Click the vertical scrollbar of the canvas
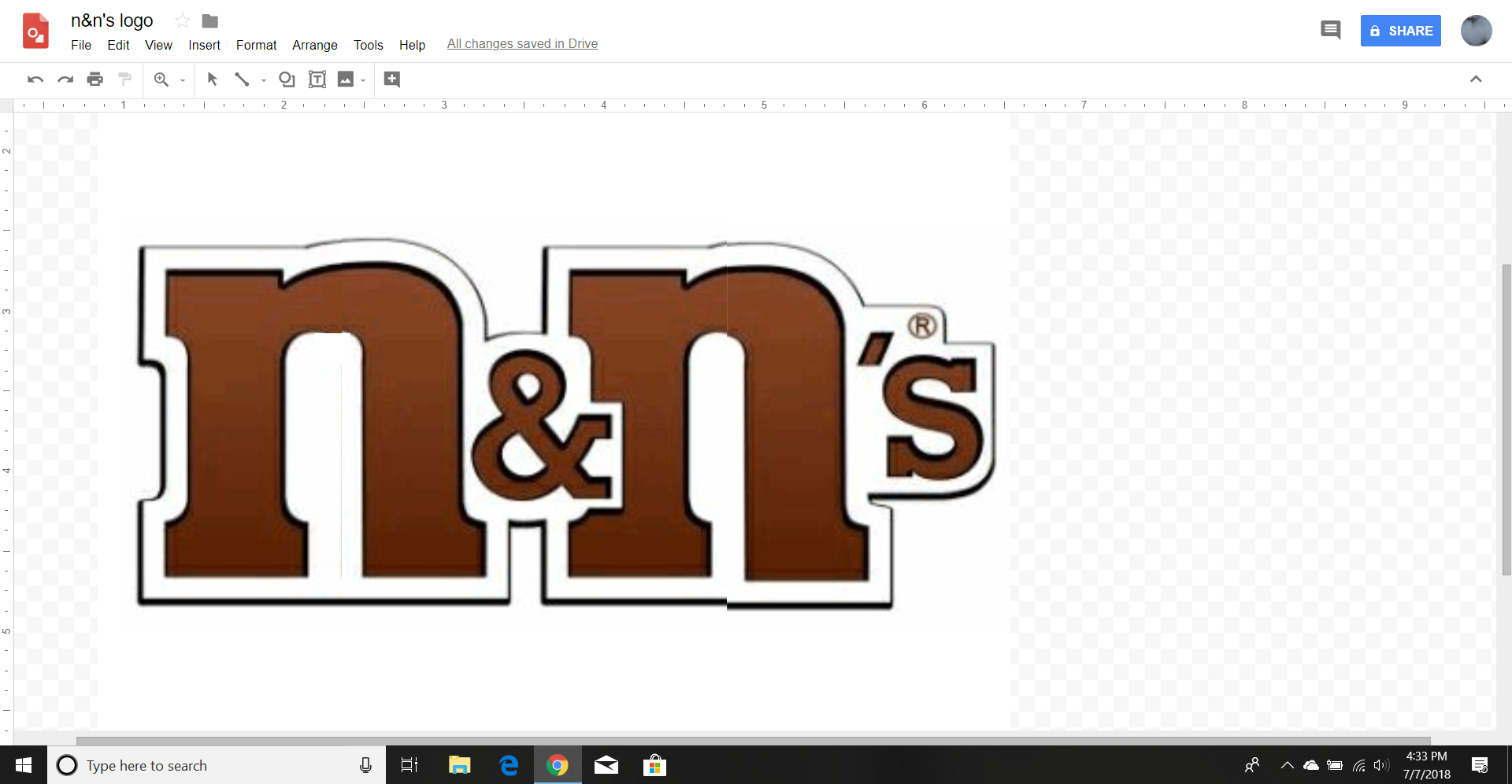 click(1506, 420)
